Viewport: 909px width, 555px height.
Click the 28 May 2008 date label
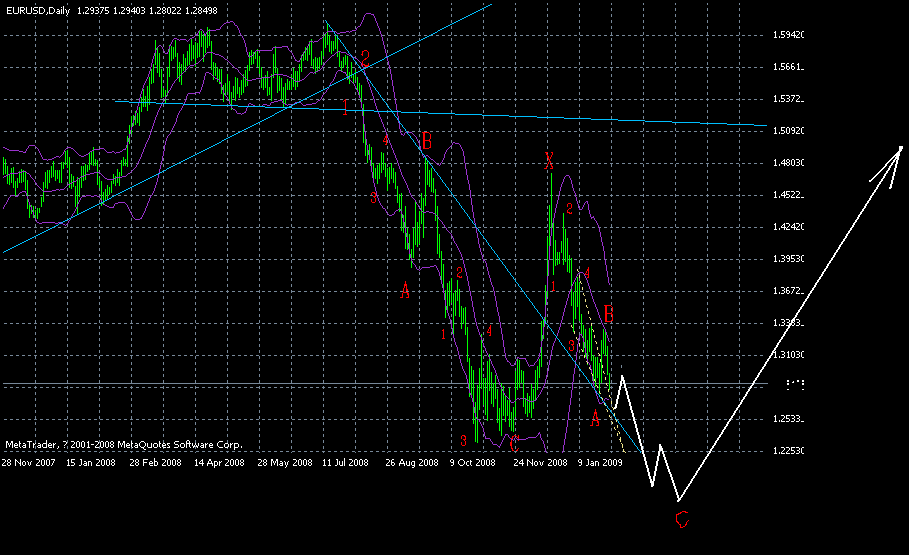(x=285, y=463)
